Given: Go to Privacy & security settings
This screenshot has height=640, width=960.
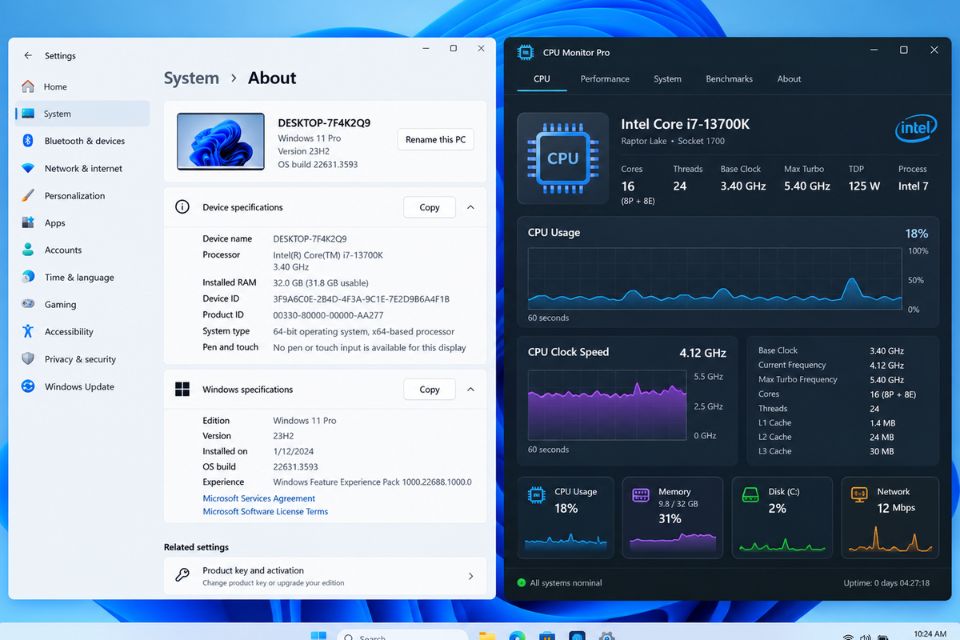Looking at the screenshot, I should click(82, 360).
